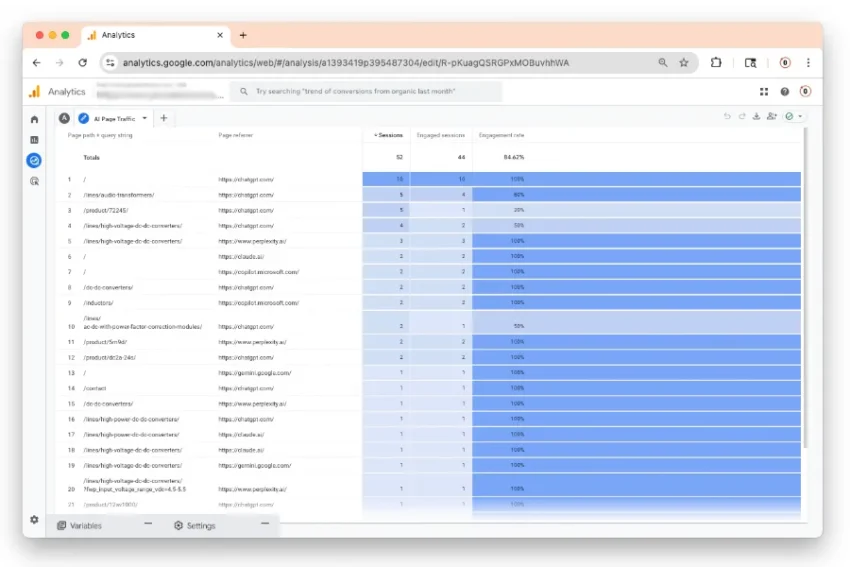
Task: Open Reports from the sidebar bar-chart icon
Action: point(35,140)
